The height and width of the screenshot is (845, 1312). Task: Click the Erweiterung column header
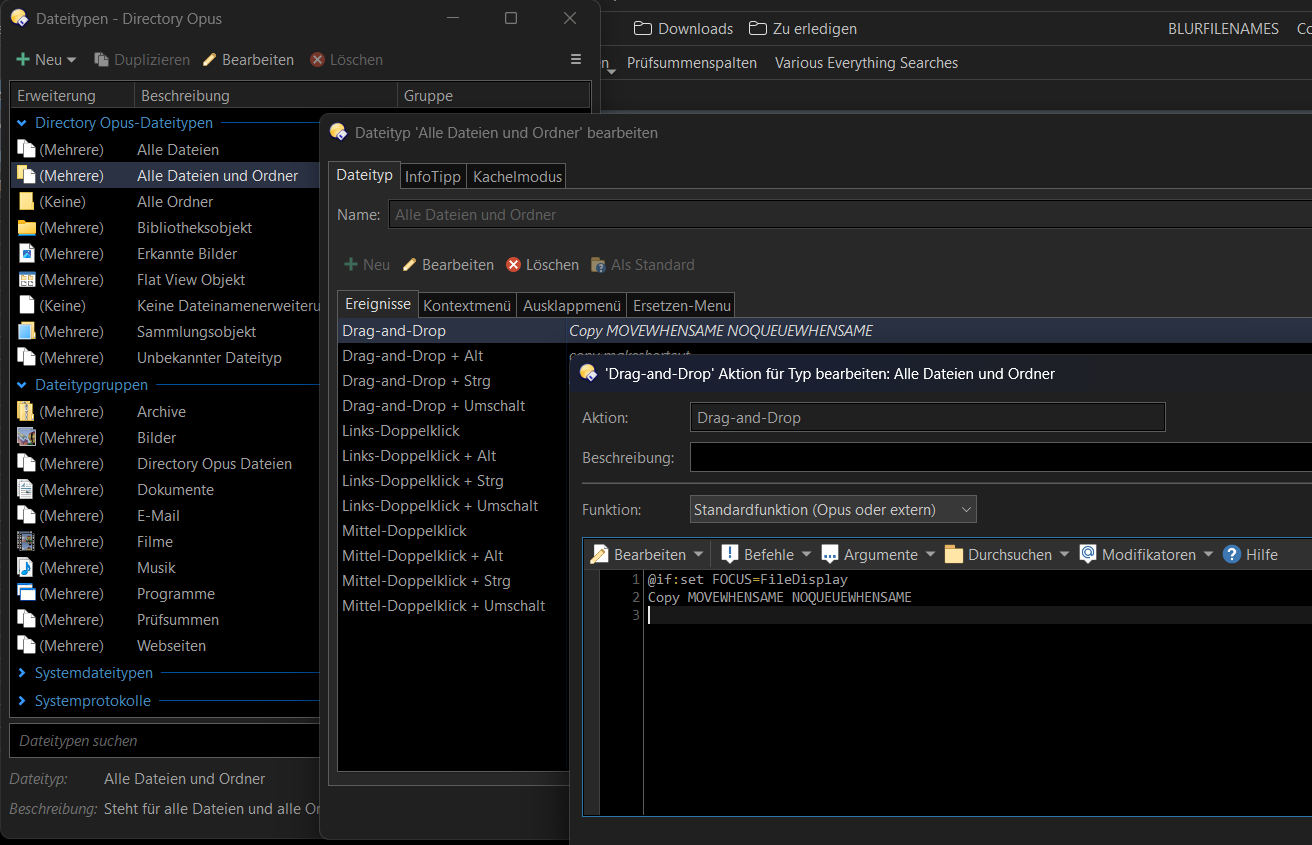point(72,96)
